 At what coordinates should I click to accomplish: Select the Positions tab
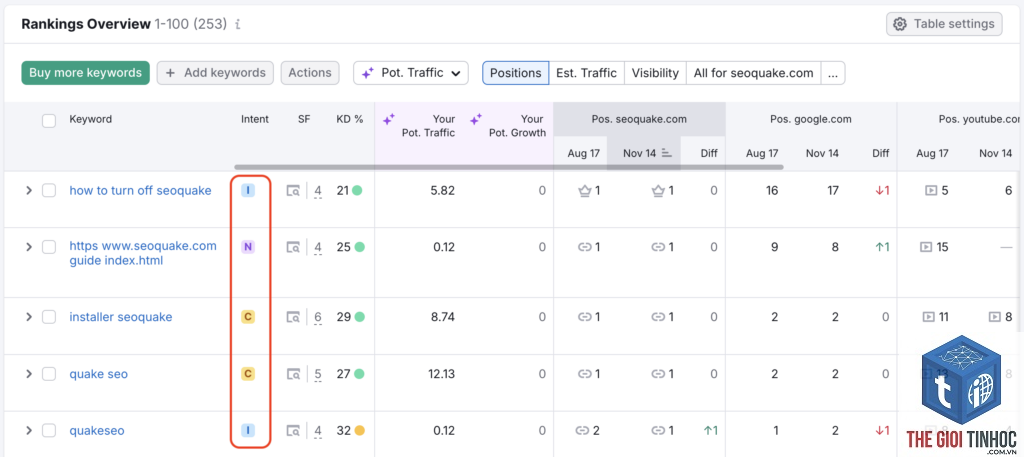(x=515, y=72)
